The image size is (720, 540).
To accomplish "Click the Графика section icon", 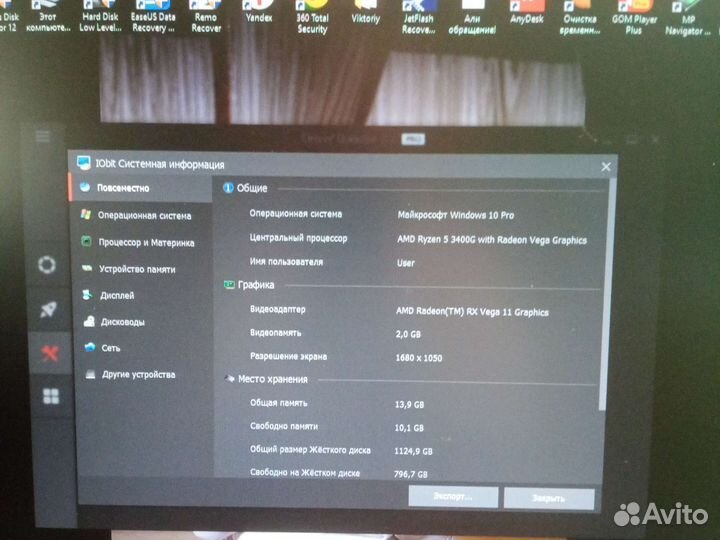I will click(229, 285).
